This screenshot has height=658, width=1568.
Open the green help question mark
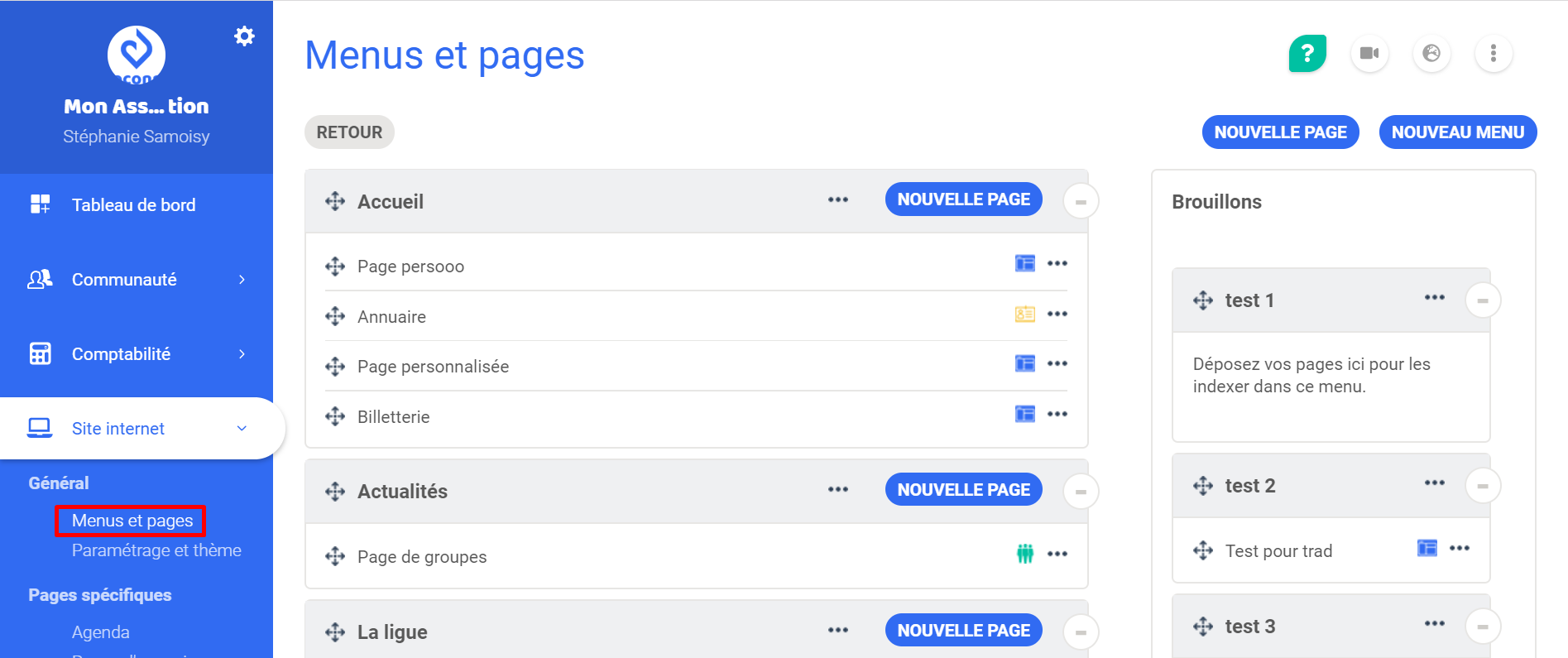[x=1307, y=53]
